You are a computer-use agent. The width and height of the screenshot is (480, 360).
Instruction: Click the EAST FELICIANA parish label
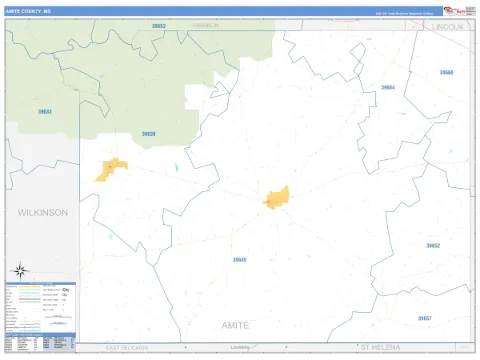click(127, 348)
